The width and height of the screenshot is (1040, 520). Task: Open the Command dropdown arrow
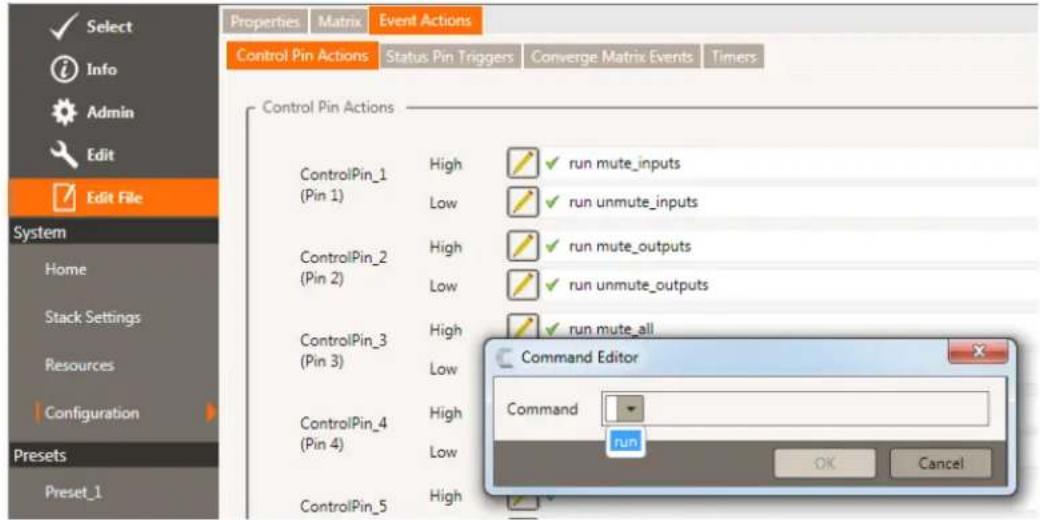[x=631, y=408]
